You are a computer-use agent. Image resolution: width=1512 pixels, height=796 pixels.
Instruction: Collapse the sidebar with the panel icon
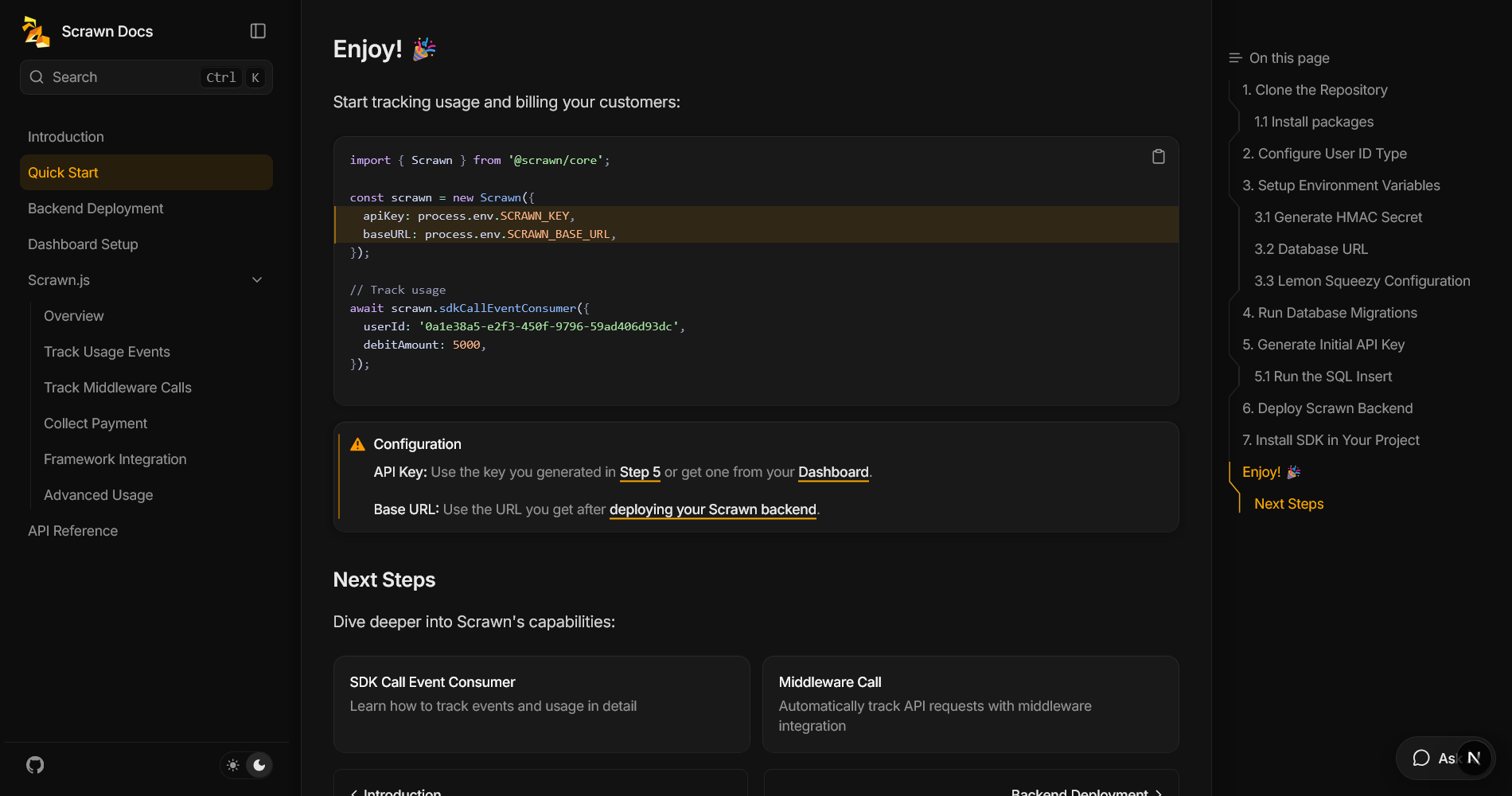pos(258,31)
